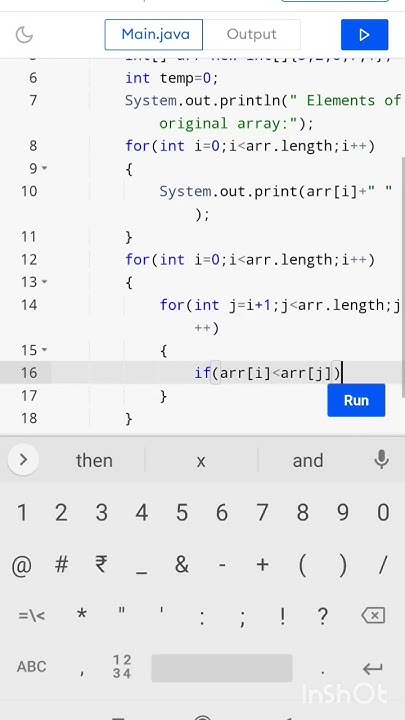Collapse code block at line 9
The height and width of the screenshot is (720, 405).
tap(45, 169)
